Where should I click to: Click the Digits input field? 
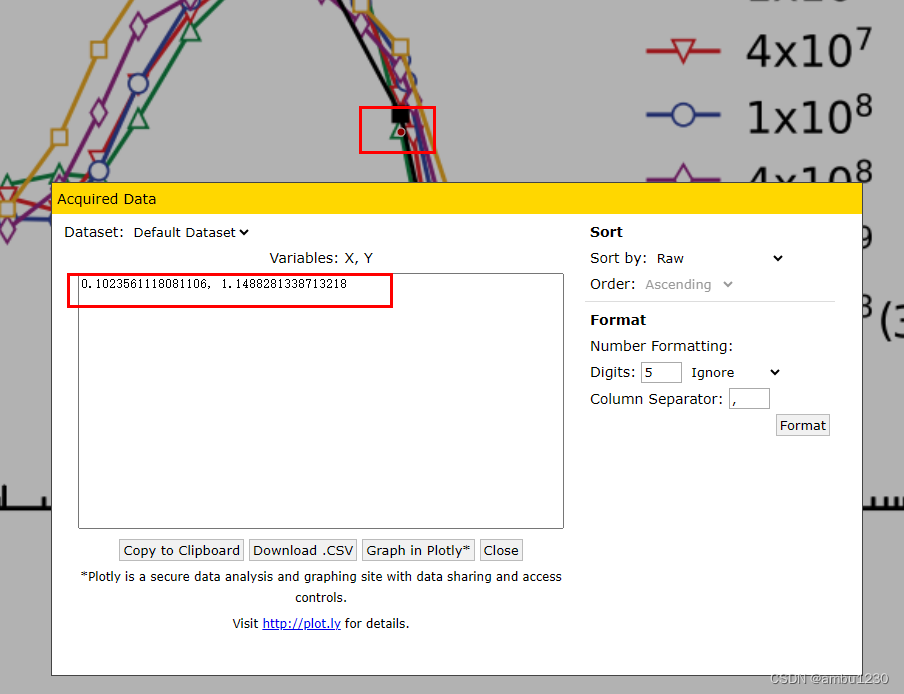coord(661,372)
